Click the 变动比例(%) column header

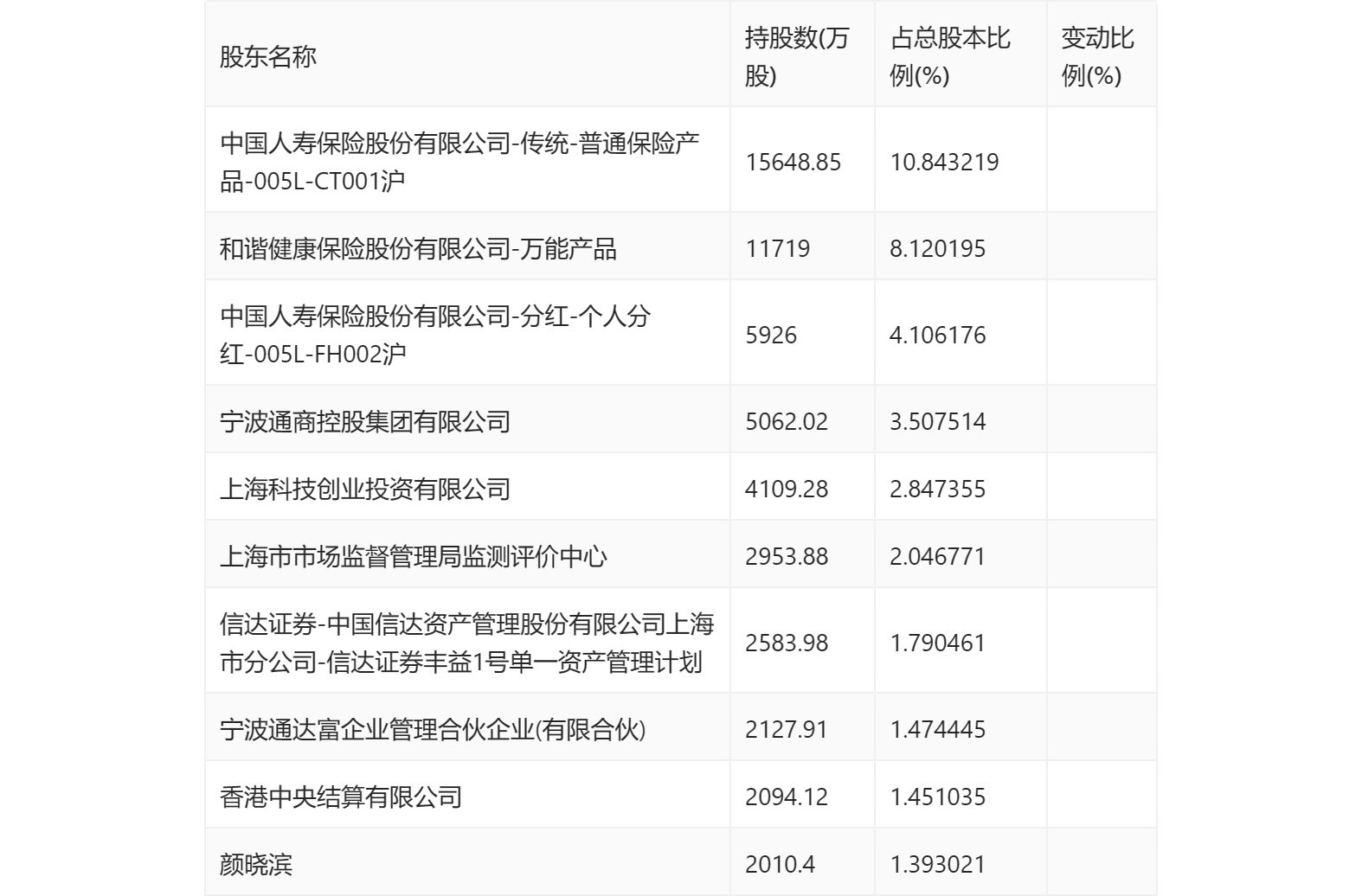click(x=1096, y=57)
